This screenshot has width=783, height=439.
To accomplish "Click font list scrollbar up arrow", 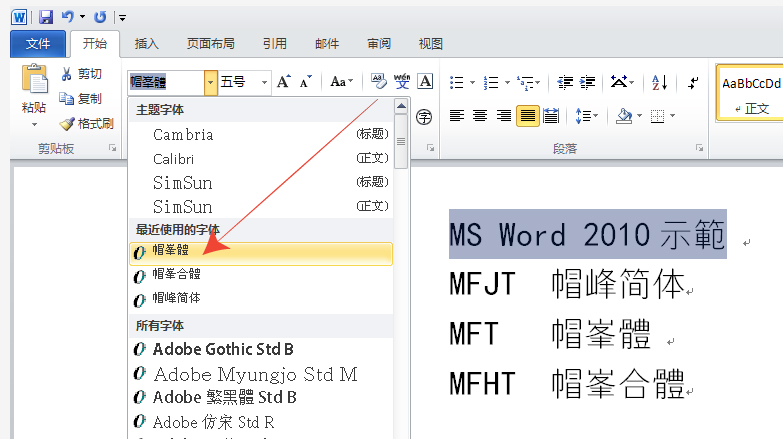I will [x=401, y=106].
